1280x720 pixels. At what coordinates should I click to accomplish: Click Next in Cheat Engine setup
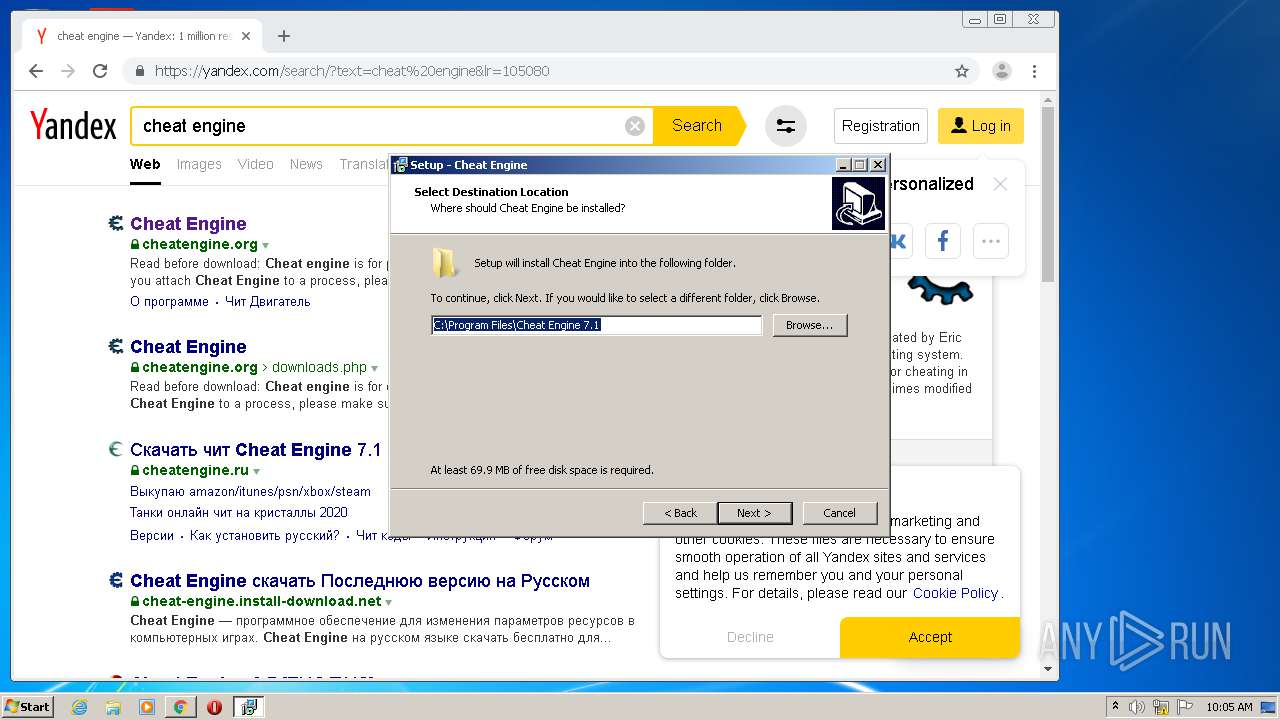[x=754, y=513]
